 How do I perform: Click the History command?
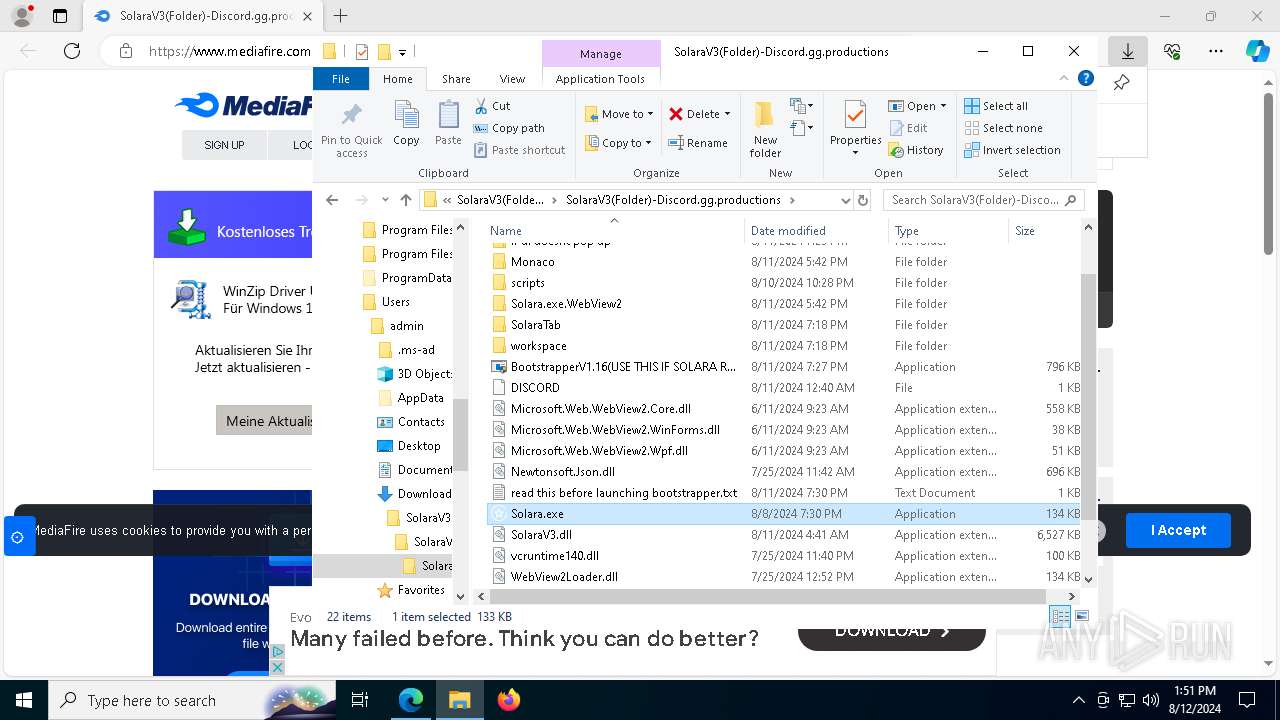915,150
